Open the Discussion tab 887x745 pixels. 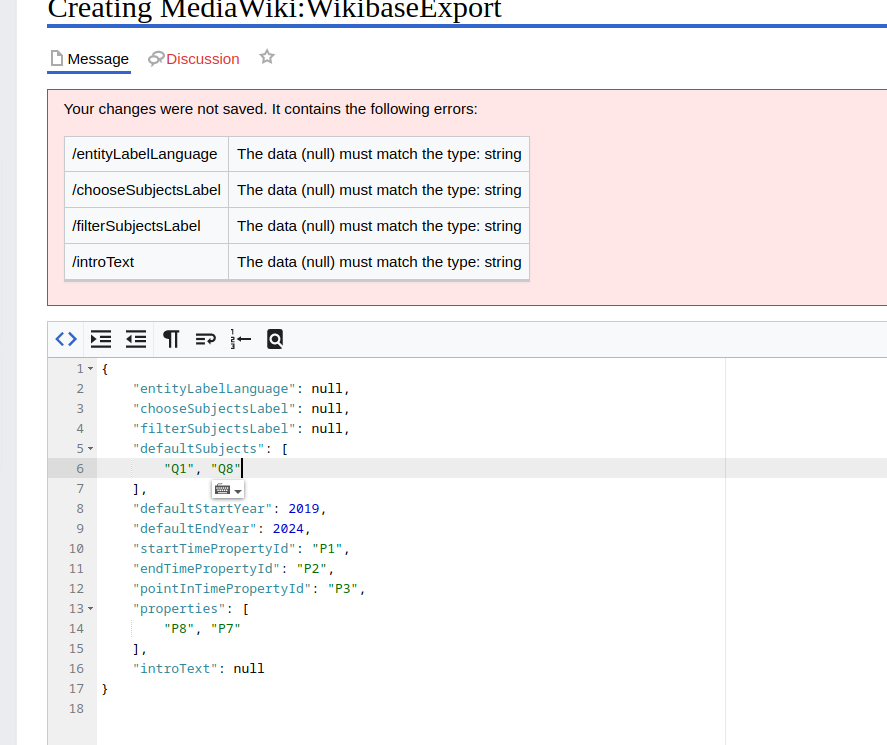click(x=194, y=59)
